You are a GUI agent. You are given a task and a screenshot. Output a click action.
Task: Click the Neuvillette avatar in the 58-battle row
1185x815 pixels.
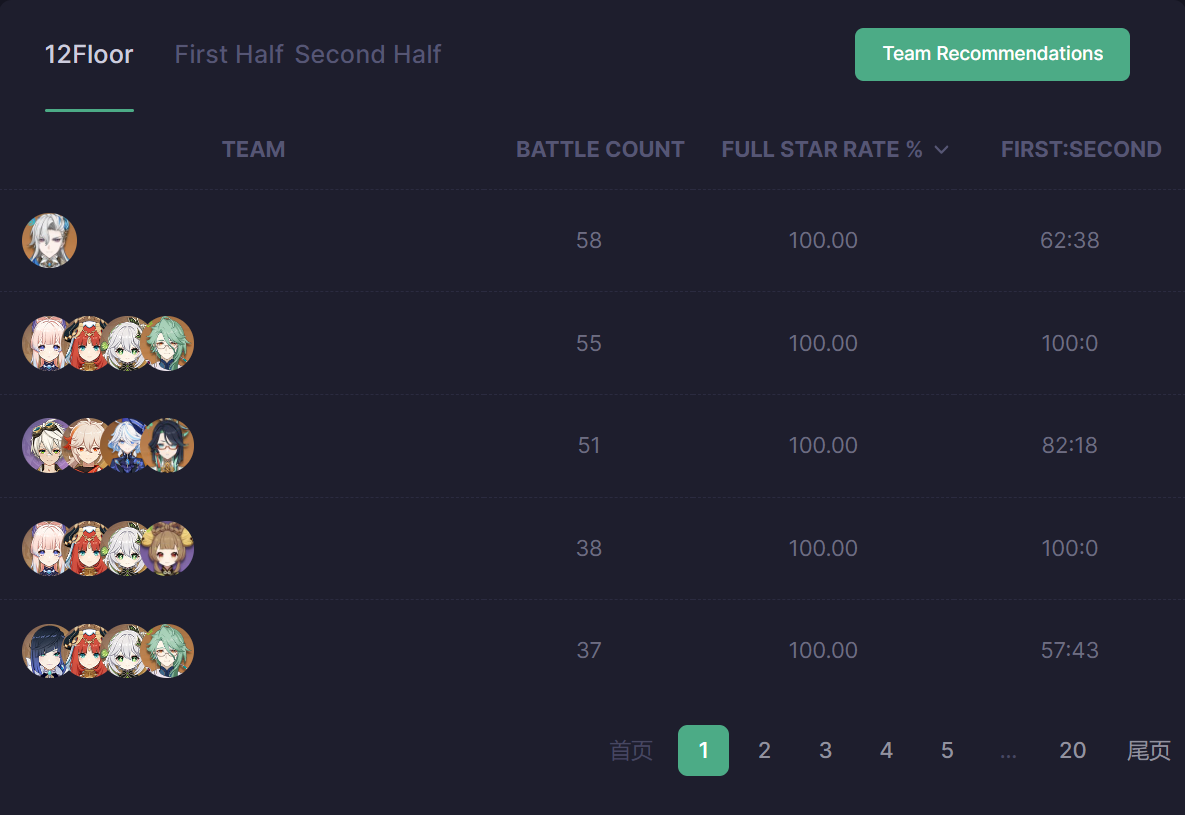[49, 241]
